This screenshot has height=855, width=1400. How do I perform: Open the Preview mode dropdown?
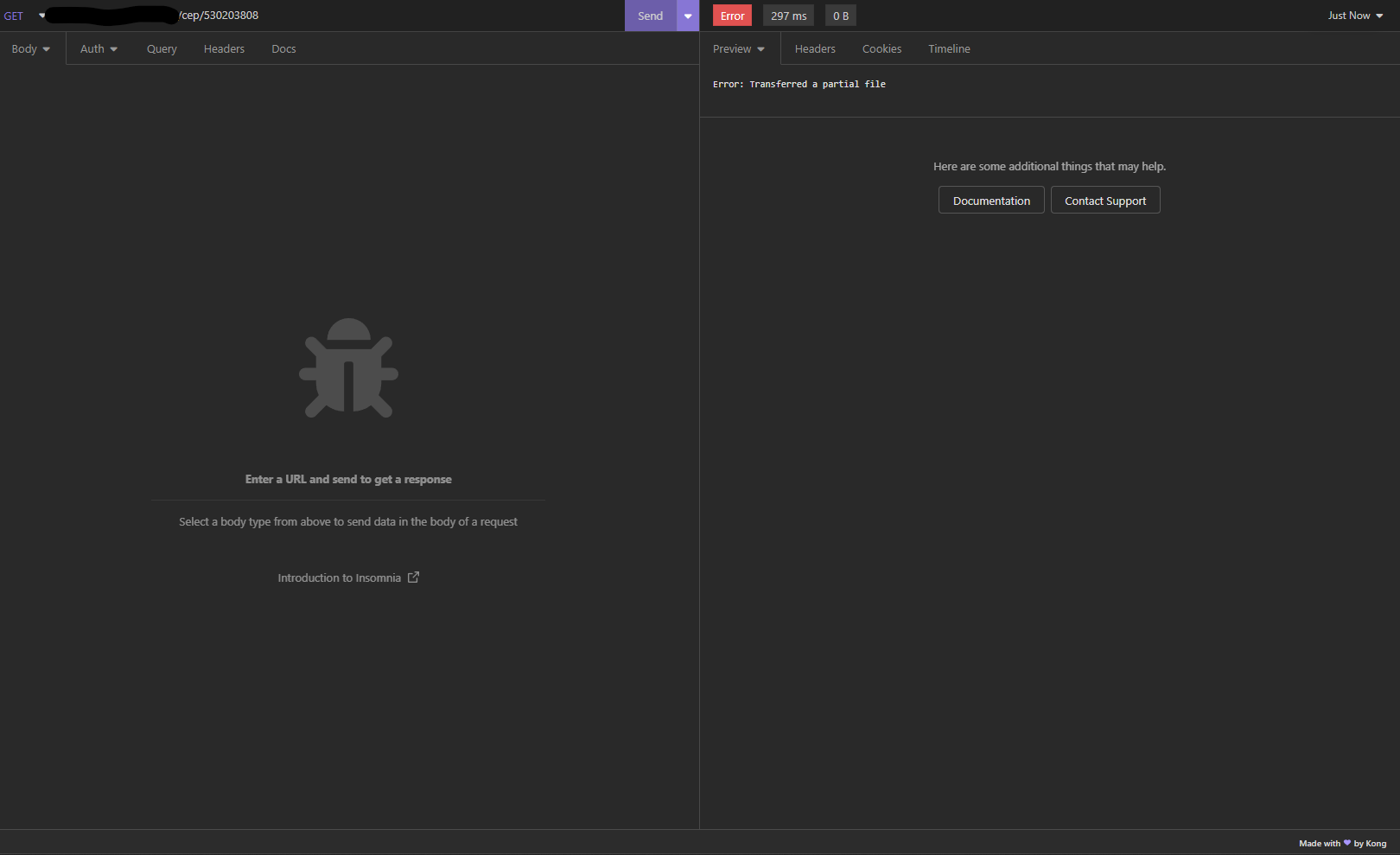pyautogui.click(x=738, y=48)
